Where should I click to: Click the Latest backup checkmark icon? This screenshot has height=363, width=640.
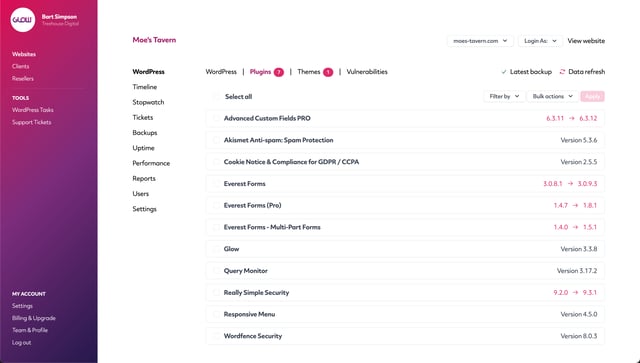tap(504, 72)
